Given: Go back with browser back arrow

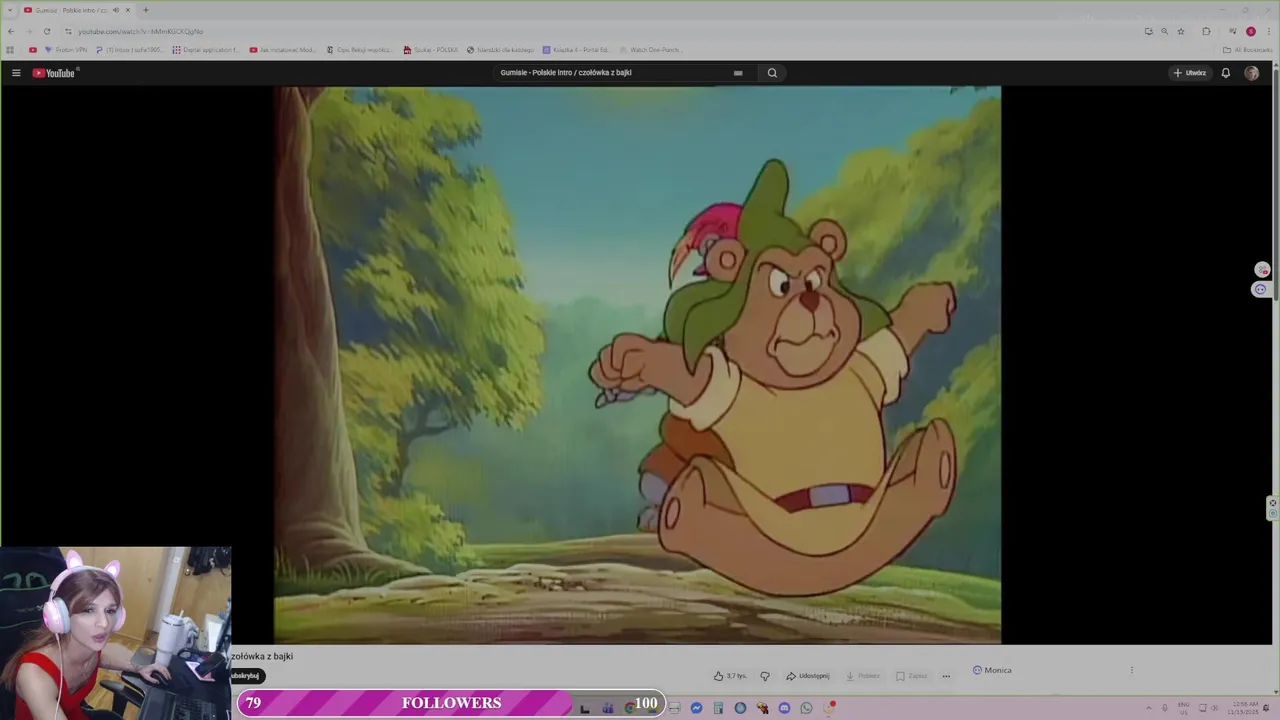Looking at the screenshot, I should click(11, 31).
